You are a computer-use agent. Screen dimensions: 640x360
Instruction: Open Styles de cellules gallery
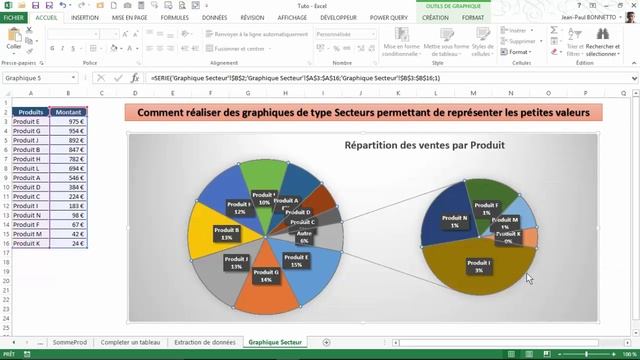(x=482, y=42)
